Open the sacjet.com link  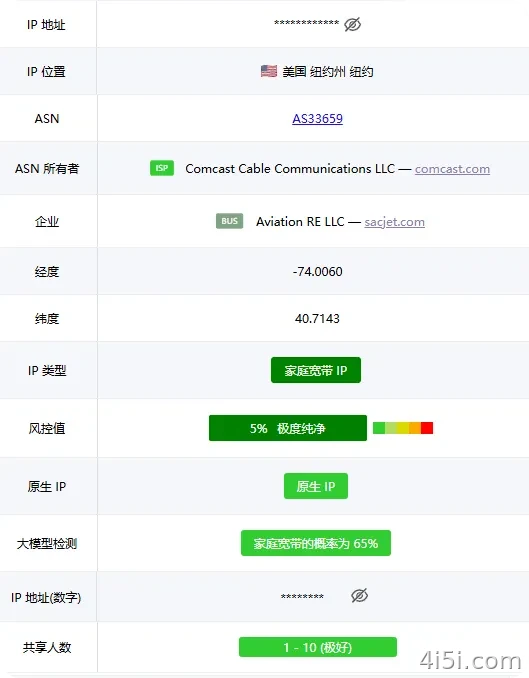tap(394, 222)
